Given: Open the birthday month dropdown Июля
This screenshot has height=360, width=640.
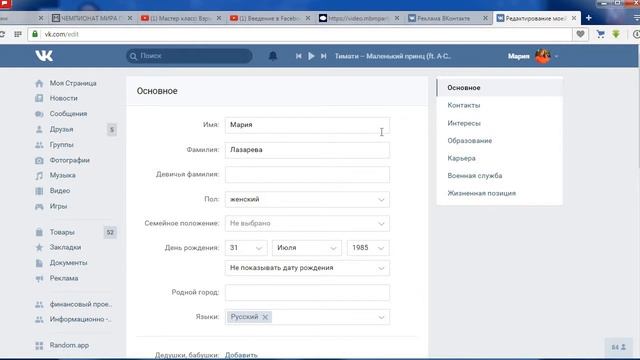Looking at the screenshot, I should coord(307,248).
